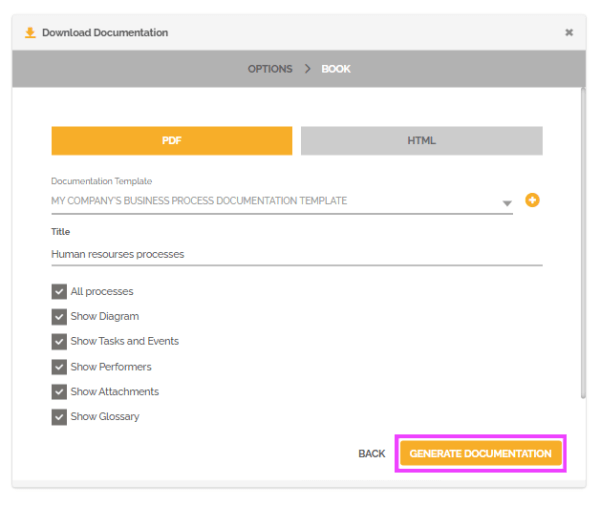Select the PDF format tab

[172, 141]
